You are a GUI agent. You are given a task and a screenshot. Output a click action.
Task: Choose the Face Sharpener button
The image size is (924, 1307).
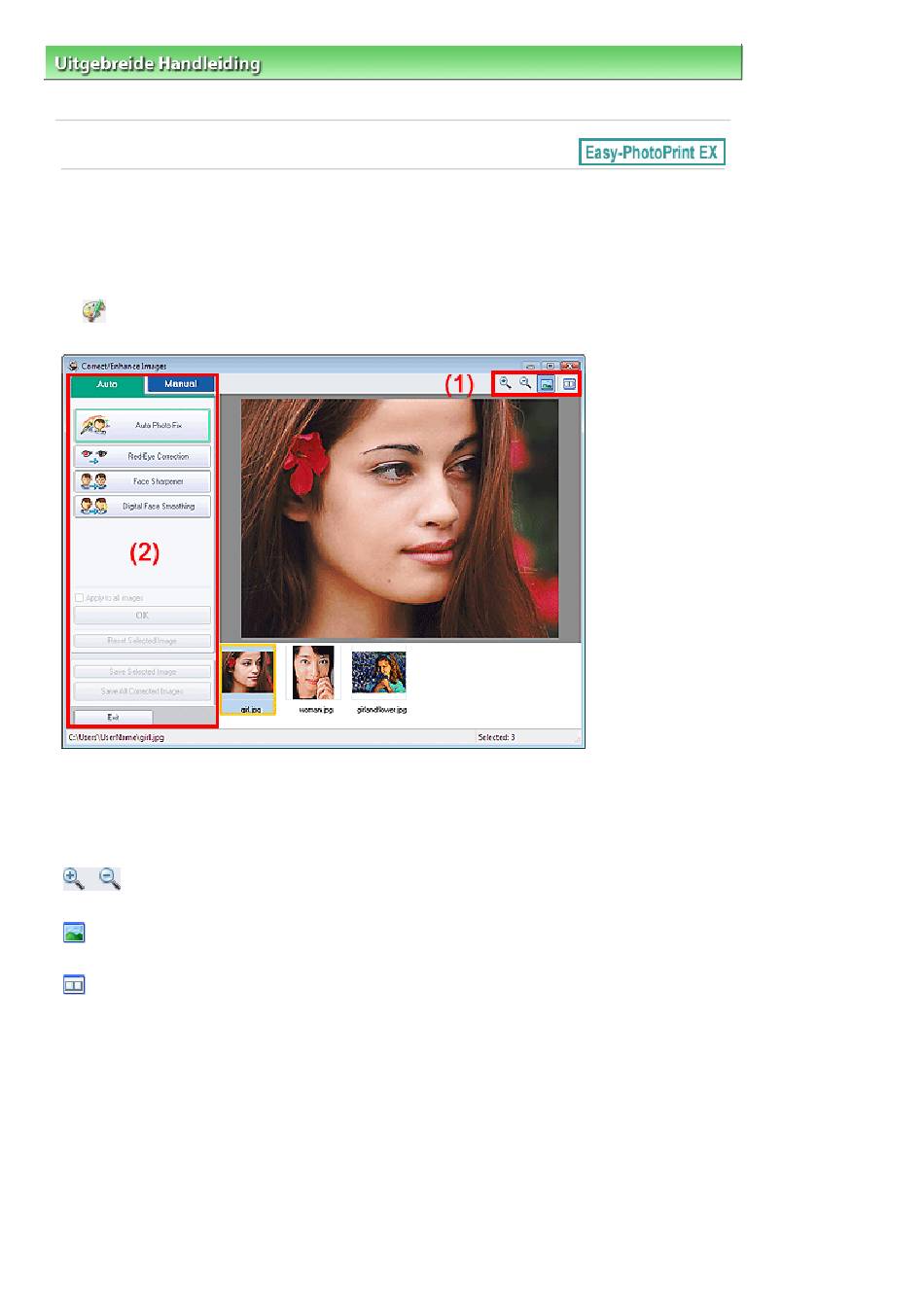142,481
